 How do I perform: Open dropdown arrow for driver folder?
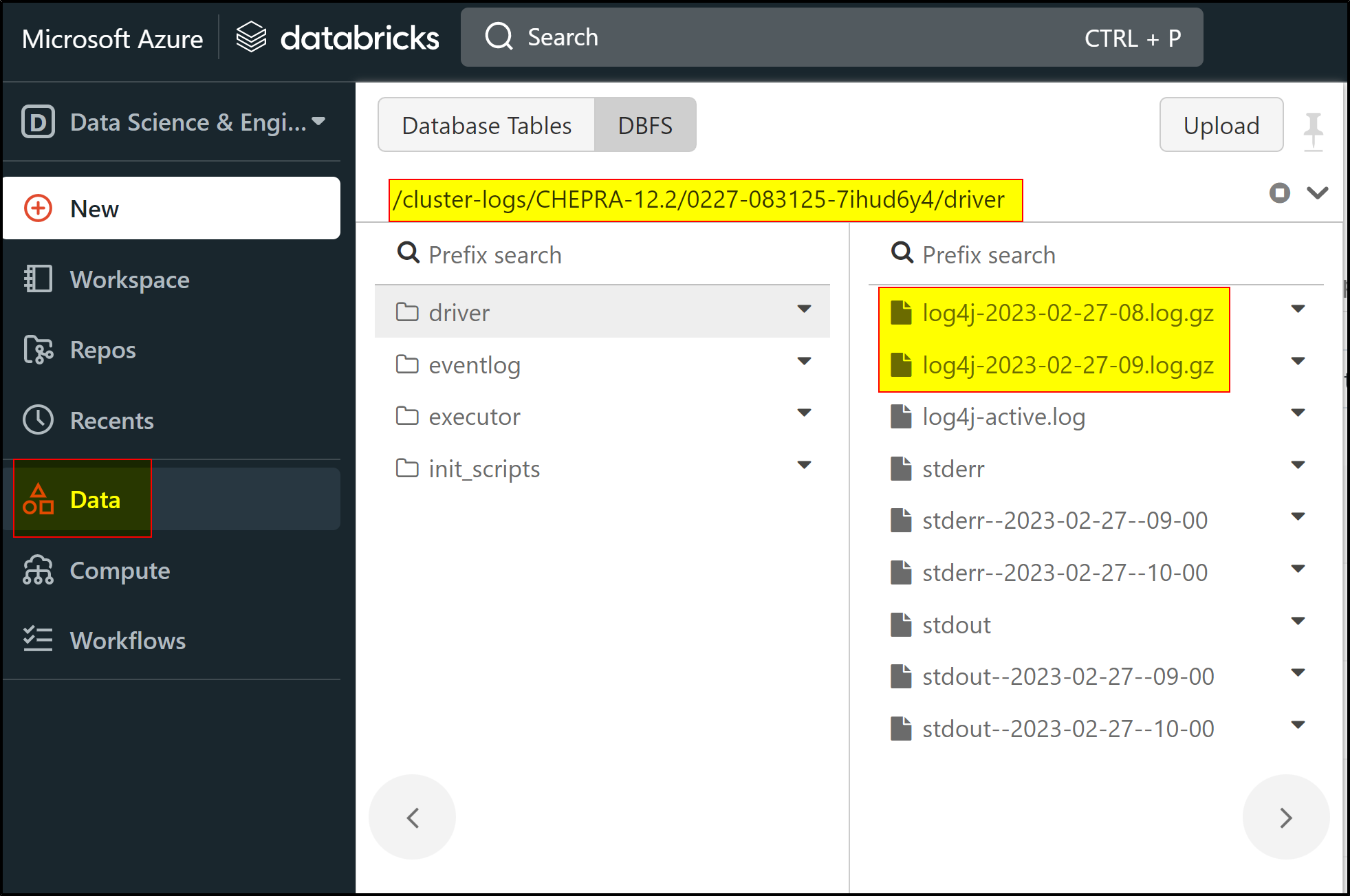point(804,309)
